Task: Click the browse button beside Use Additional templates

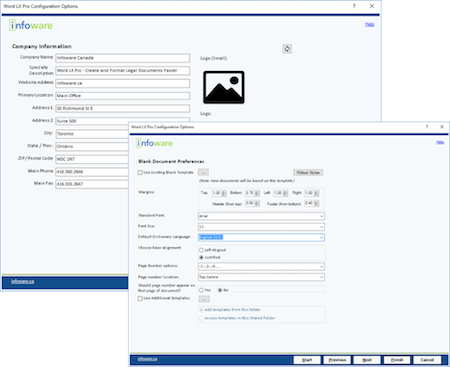Action: pyautogui.click(x=204, y=299)
